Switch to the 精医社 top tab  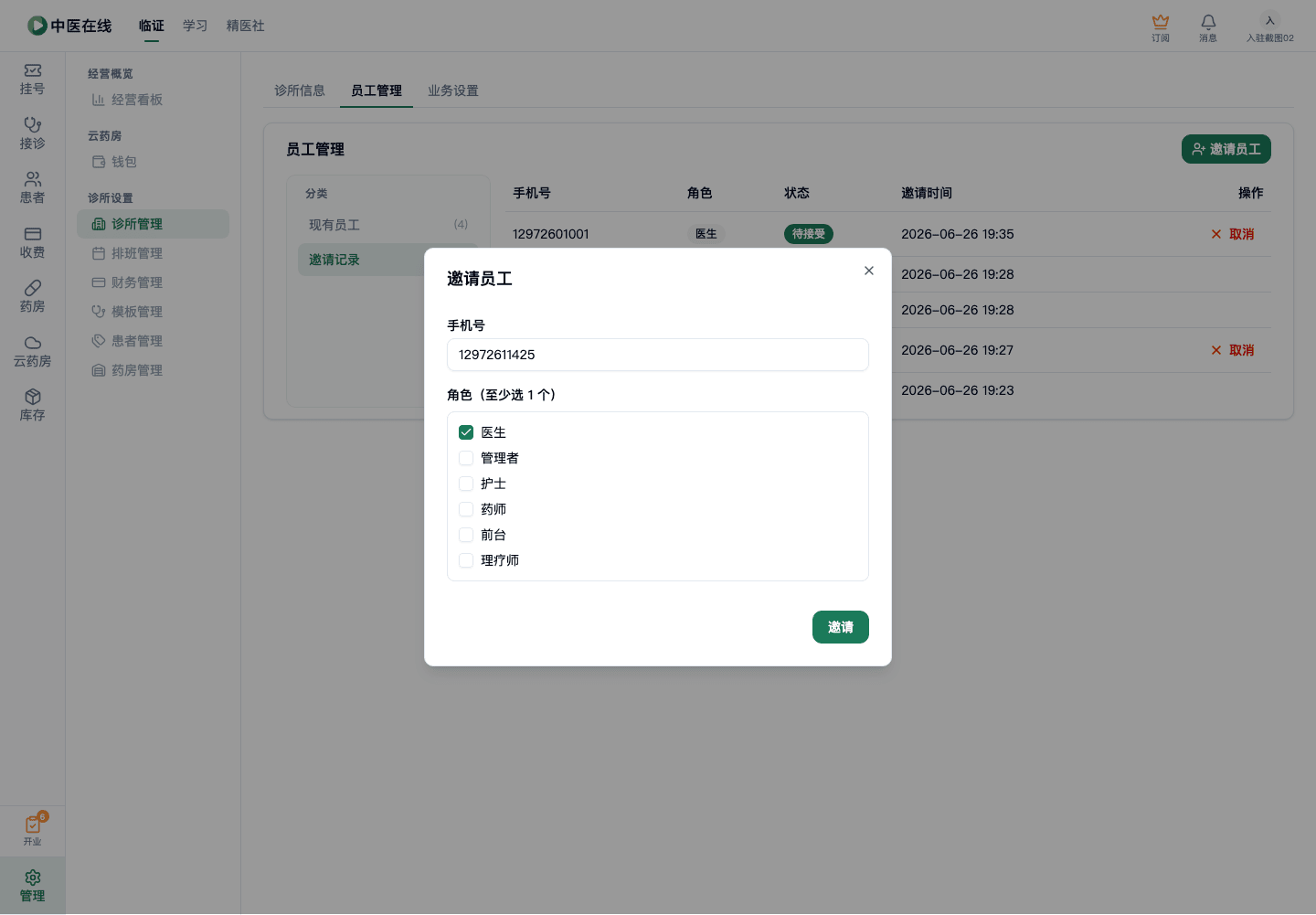pos(246,26)
